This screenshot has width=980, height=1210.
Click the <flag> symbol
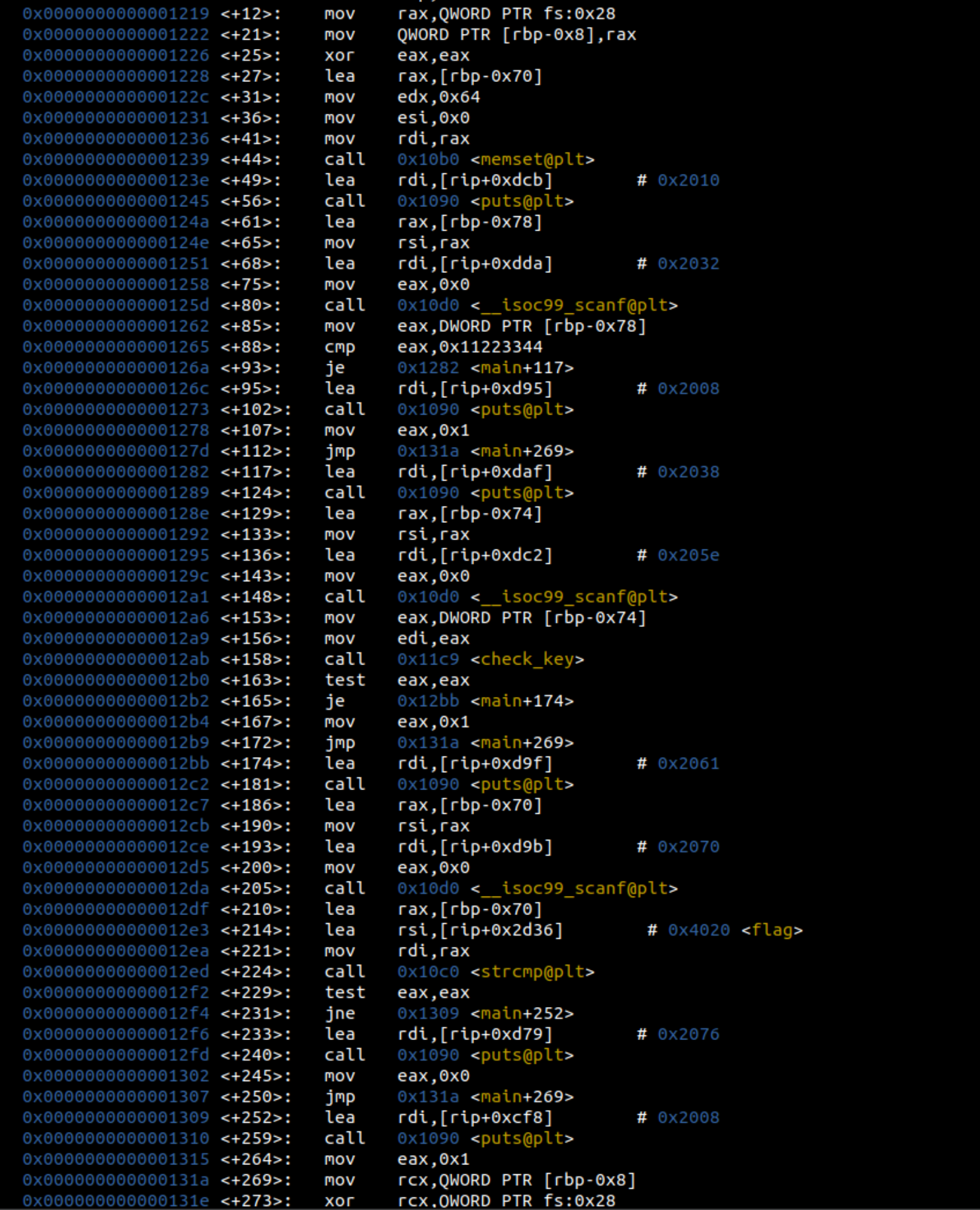772,930
